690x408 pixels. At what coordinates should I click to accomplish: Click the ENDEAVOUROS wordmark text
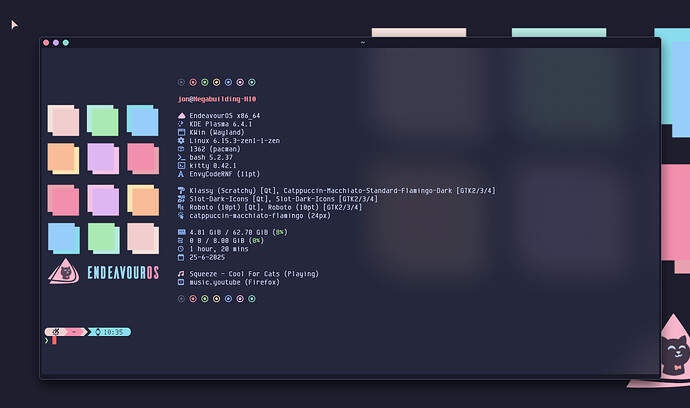[122, 274]
